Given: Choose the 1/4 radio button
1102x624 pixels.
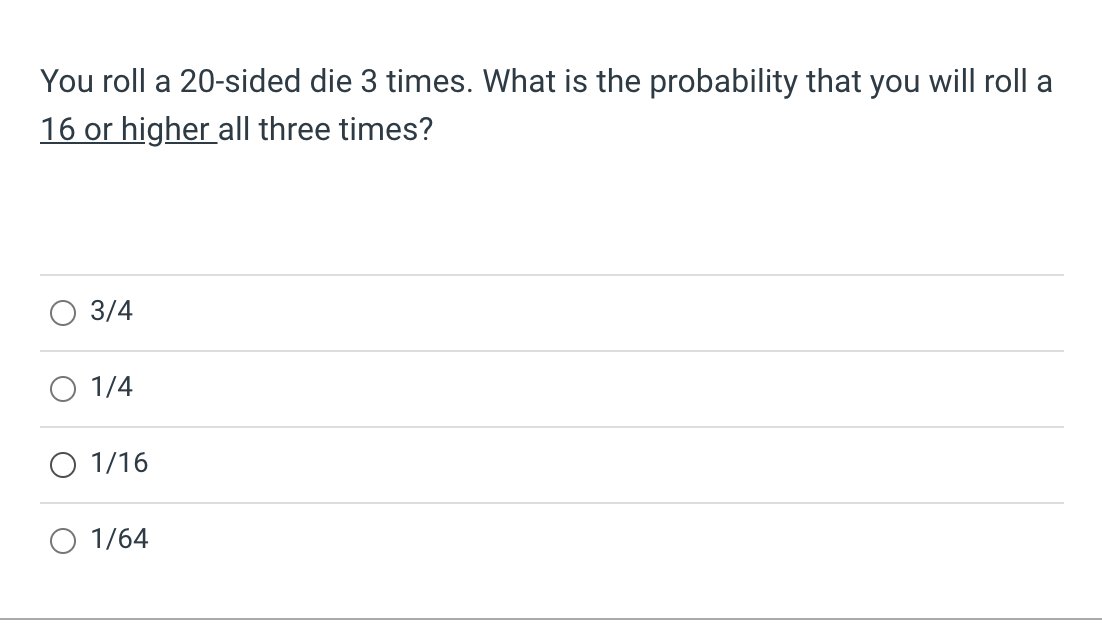Looking at the screenshot, I should pos(63,389).
